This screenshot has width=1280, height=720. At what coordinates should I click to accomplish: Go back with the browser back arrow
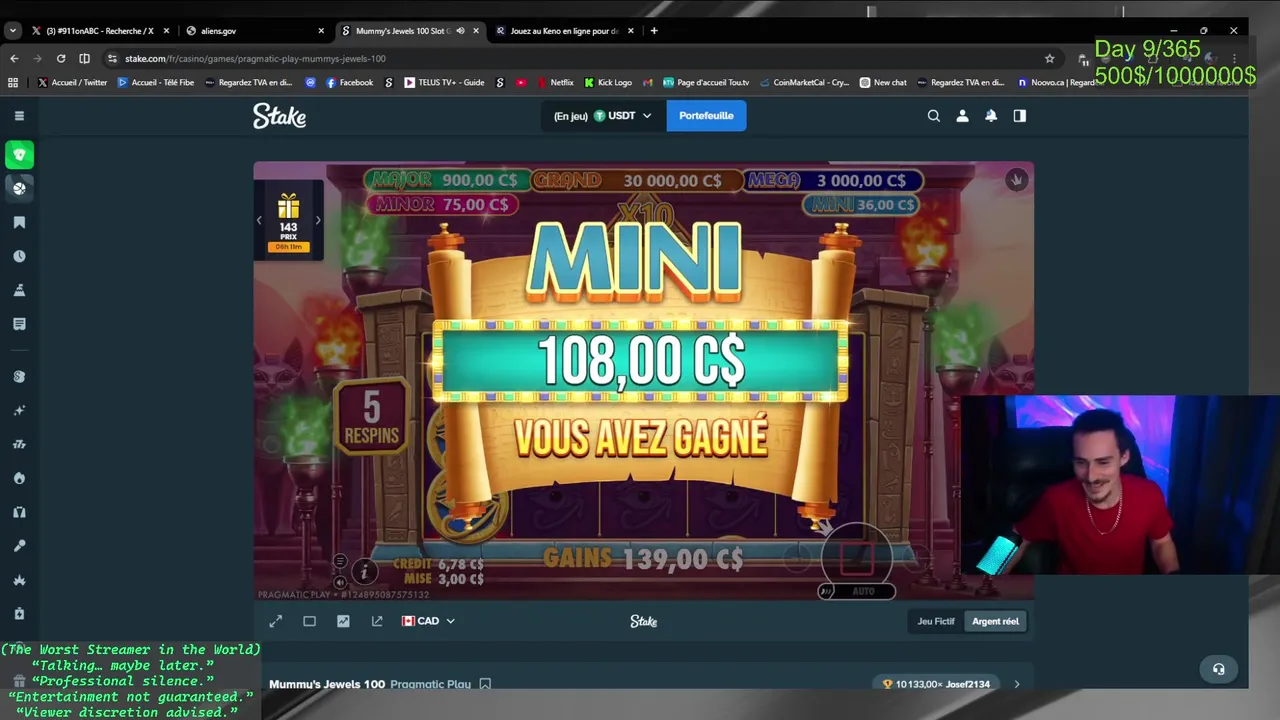(x=14, y=58)
